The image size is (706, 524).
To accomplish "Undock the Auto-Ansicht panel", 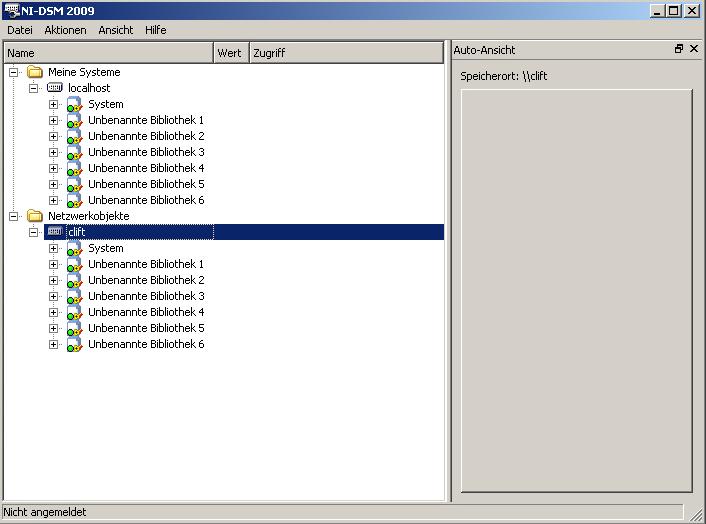I will pyautogui.click(x=679, y=49).
